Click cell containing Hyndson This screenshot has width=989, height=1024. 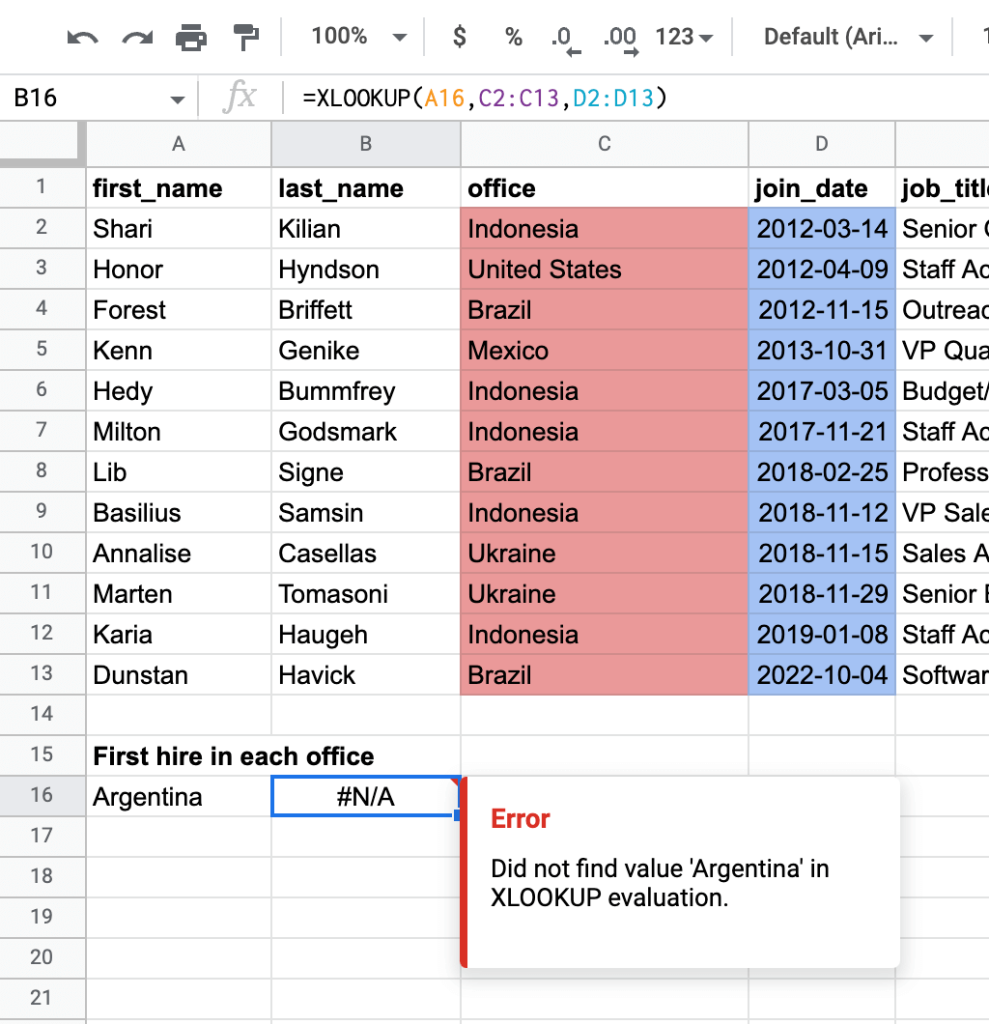[x=366, y=269]
